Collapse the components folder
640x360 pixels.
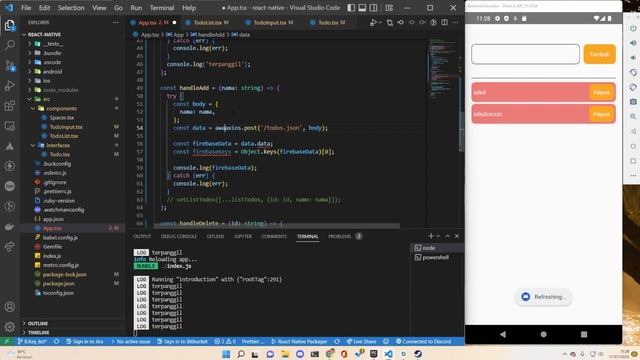(x=33, y=109)
